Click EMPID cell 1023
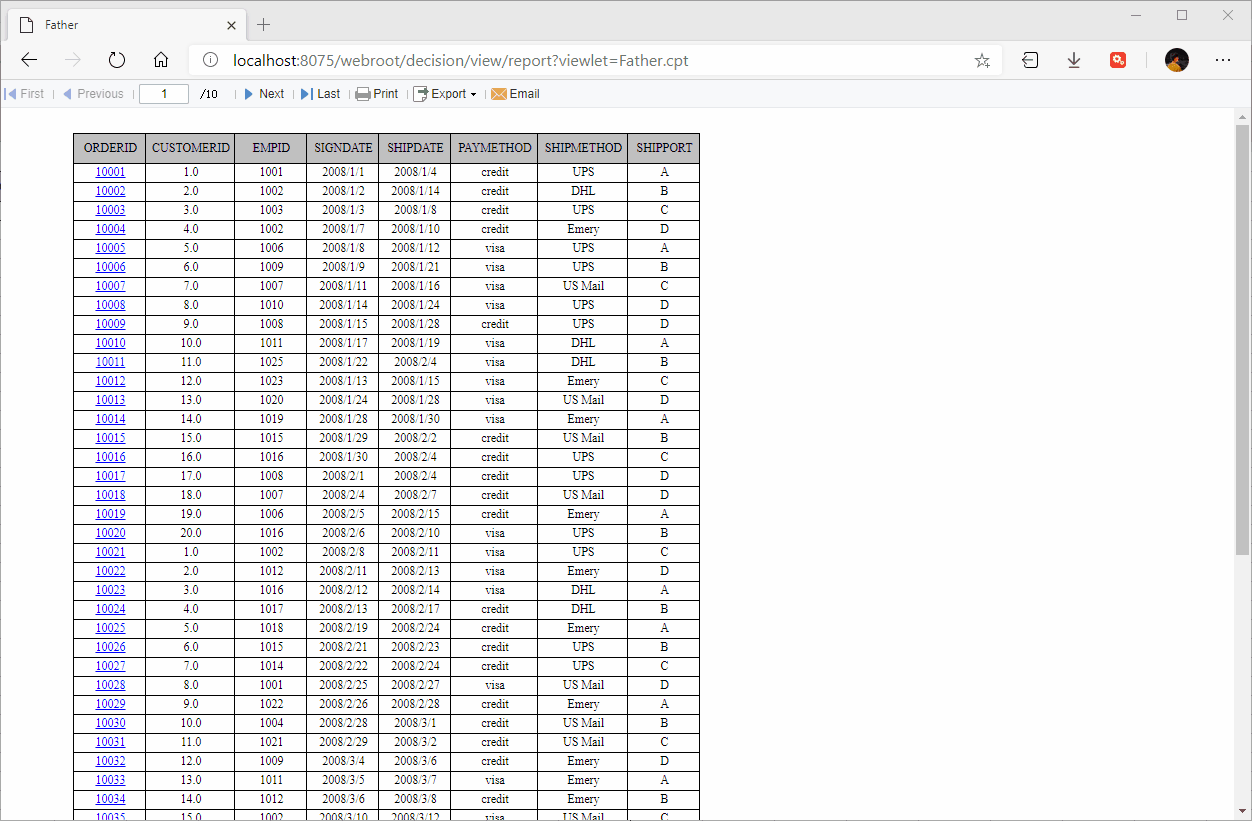1252x821 pixels. point(271,381)
